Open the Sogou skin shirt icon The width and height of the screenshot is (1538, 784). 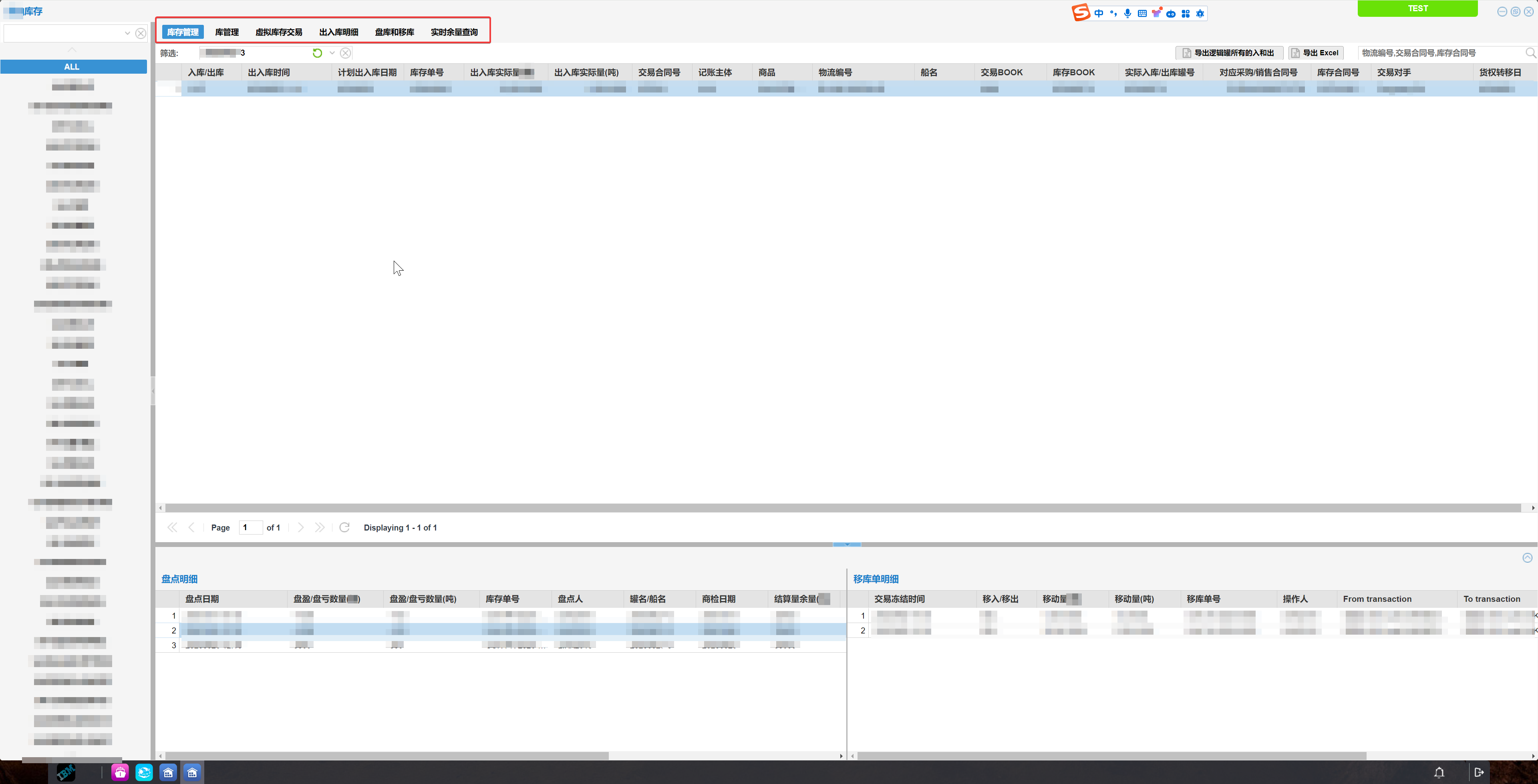pos(1156,13)
